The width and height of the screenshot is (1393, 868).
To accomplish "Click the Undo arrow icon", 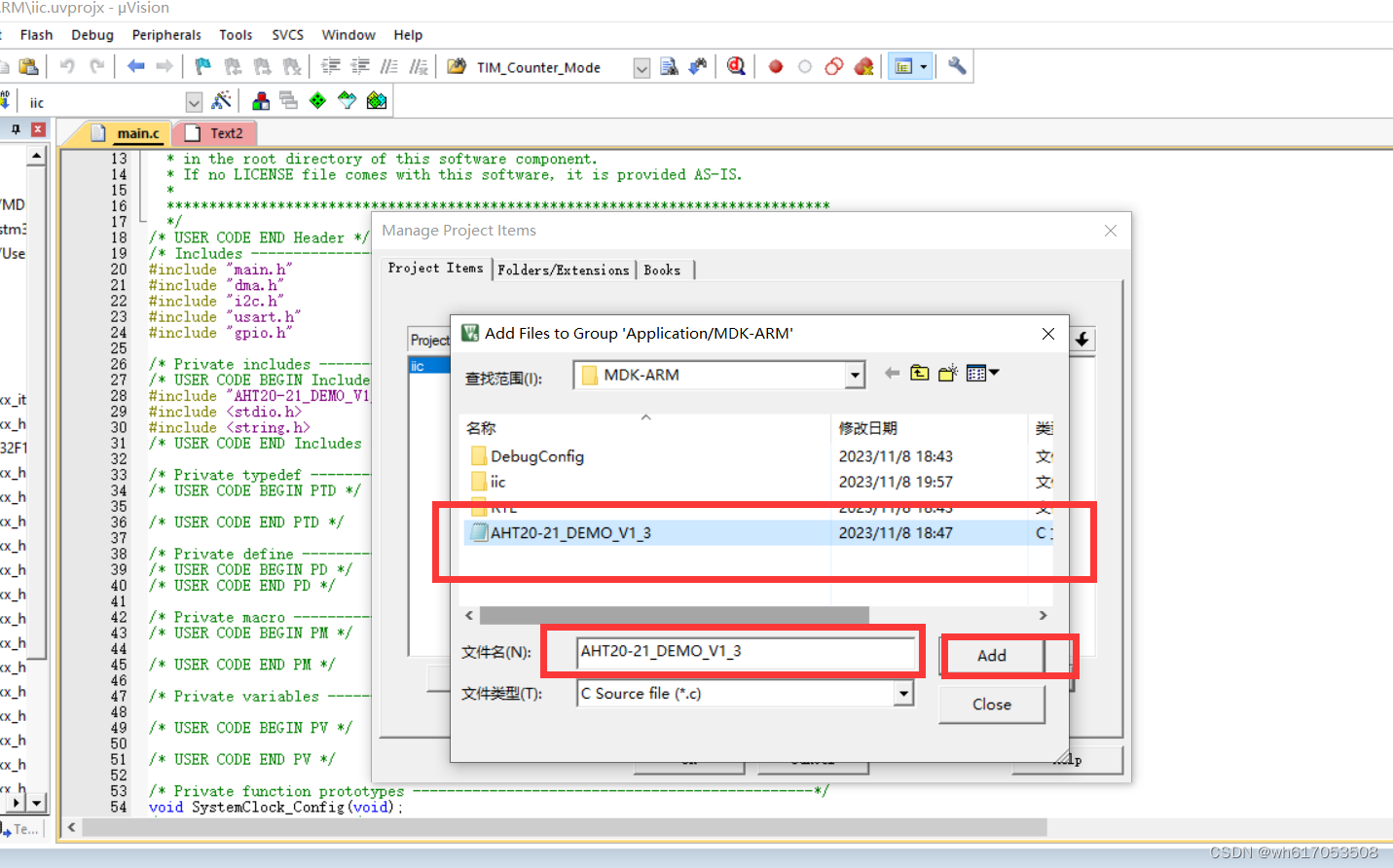I will click(x=67, y=66).
